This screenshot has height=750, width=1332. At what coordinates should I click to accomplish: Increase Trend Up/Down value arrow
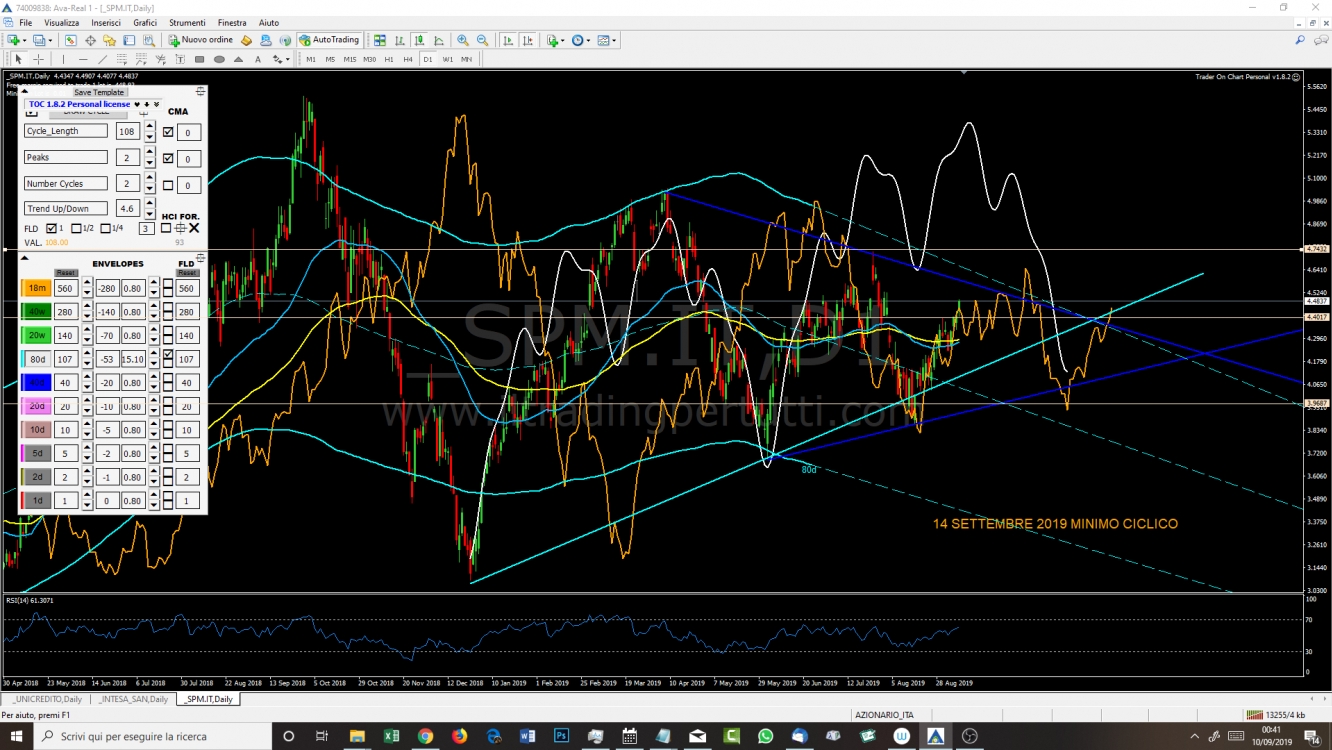tap(150, 202)
